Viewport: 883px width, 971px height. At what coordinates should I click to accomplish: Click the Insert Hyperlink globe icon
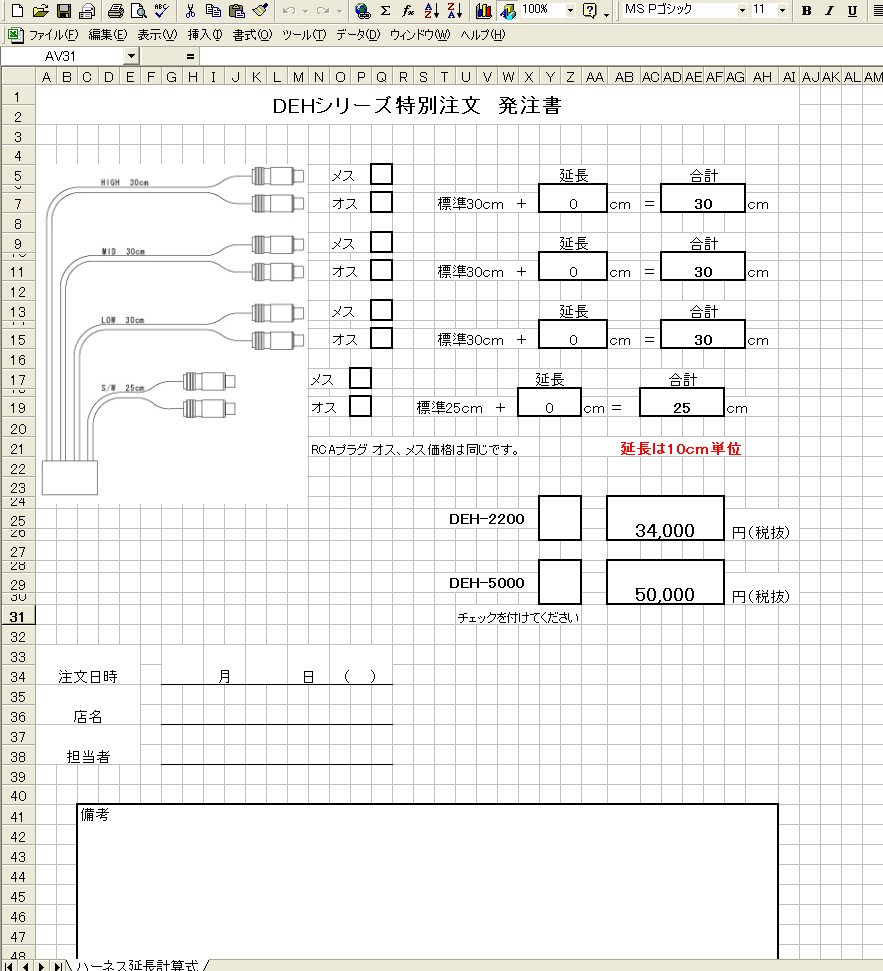363,10
